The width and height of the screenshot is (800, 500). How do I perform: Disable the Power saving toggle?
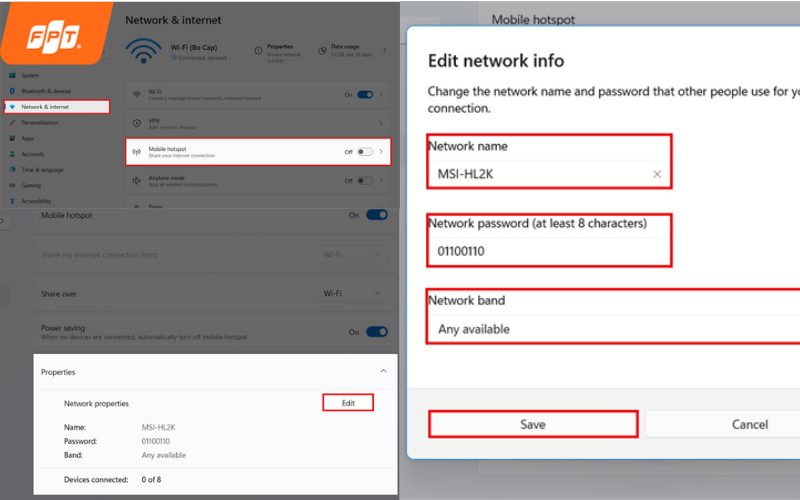point(376,332)
